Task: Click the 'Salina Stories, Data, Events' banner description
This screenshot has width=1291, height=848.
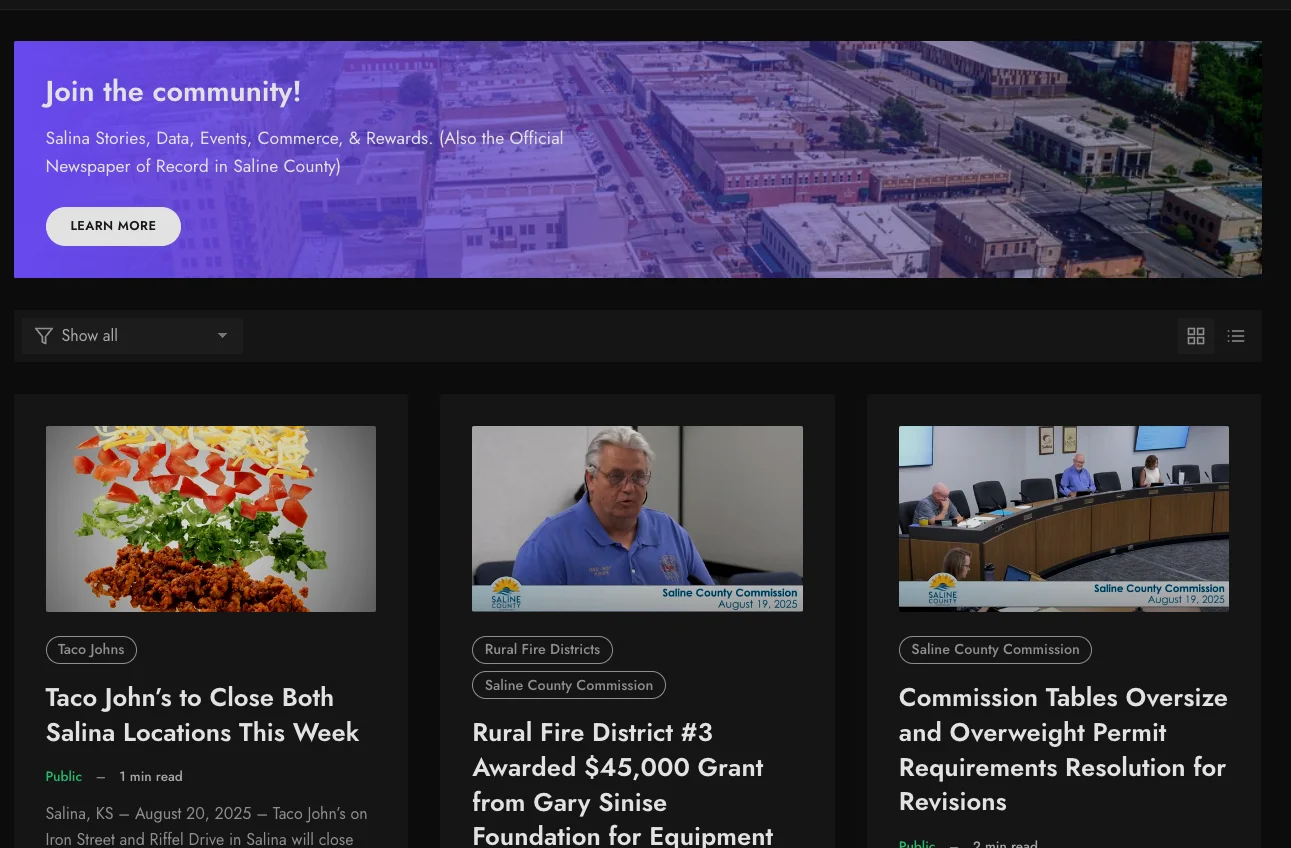Action: point(305,152)
